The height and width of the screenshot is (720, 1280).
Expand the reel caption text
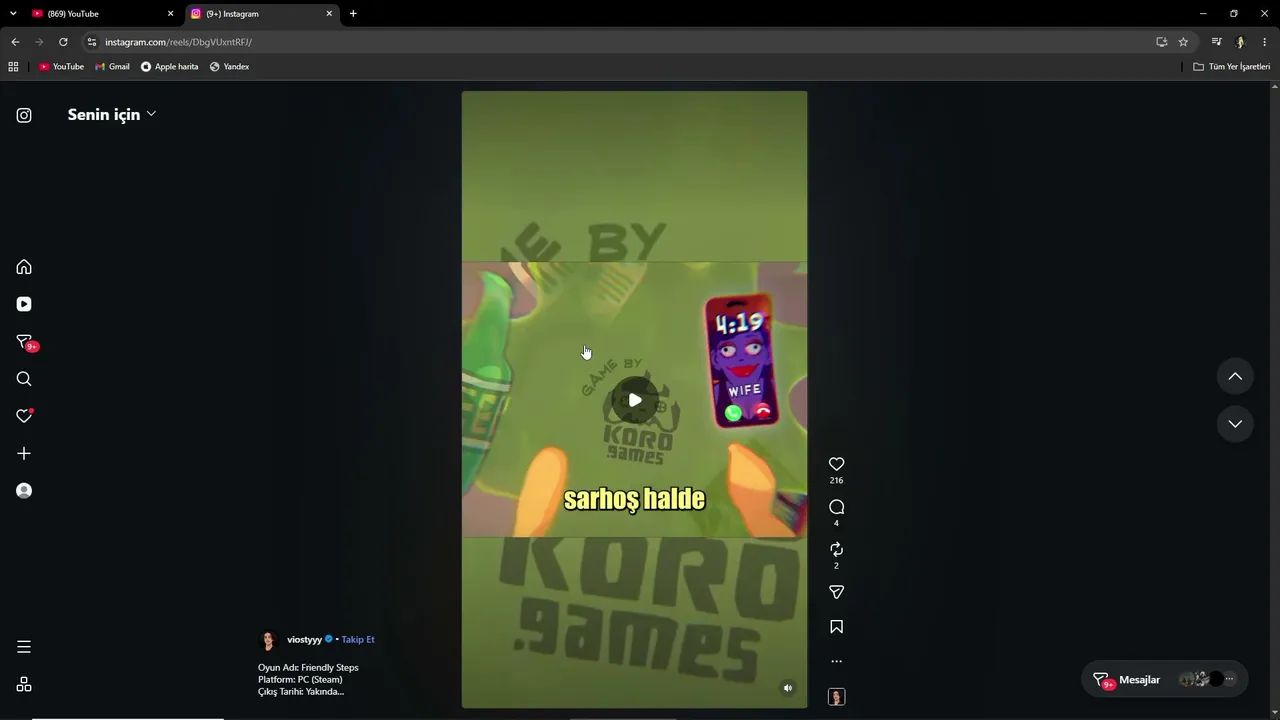point(308,680)
